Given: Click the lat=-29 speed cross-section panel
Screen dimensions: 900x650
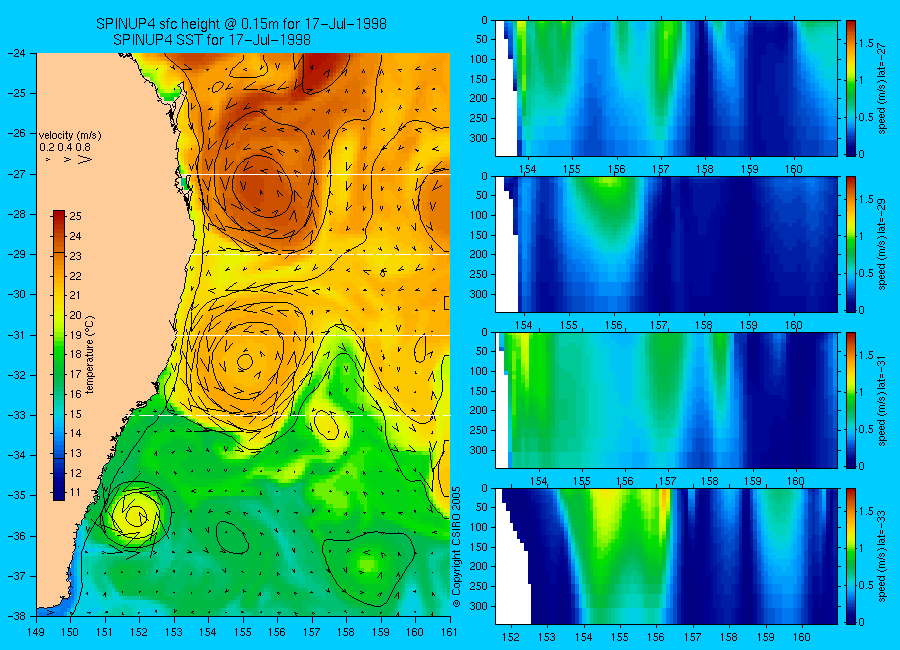Looking at the screenshot, I should [x=666, y=244].
